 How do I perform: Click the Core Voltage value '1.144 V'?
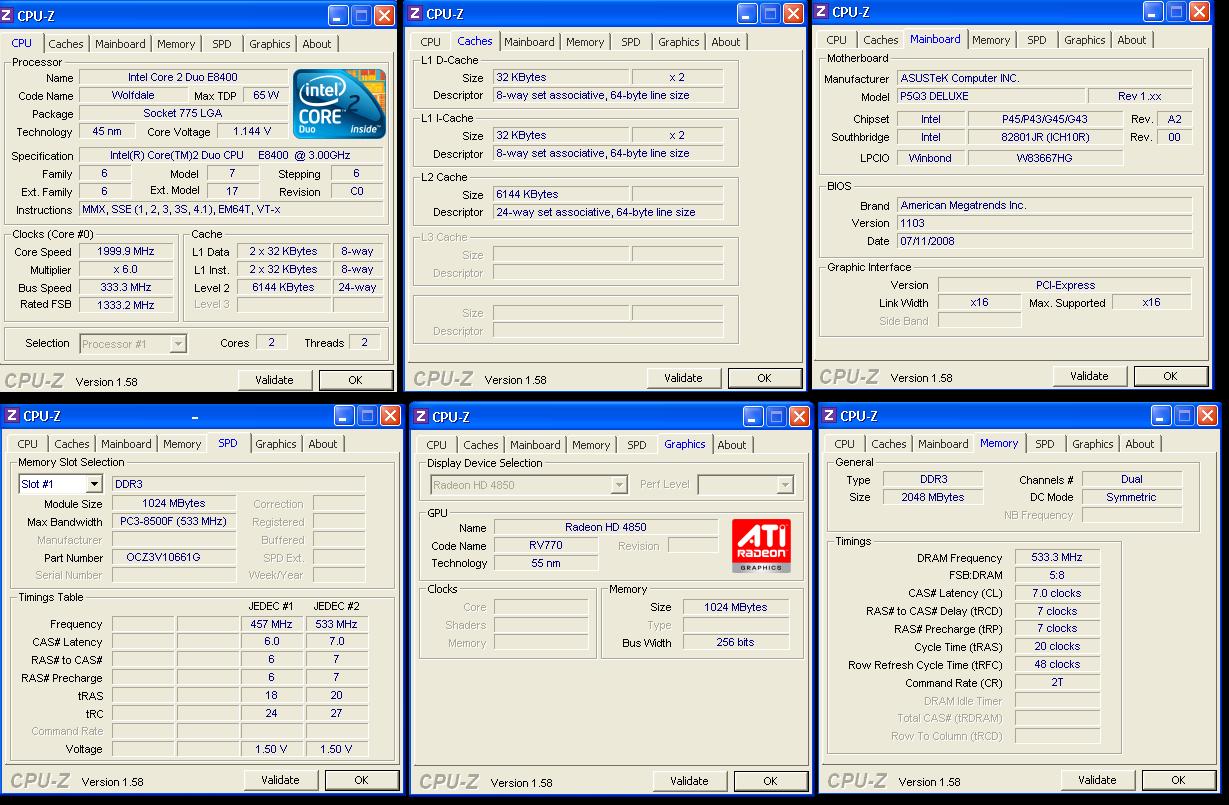[x=252, y=131]
